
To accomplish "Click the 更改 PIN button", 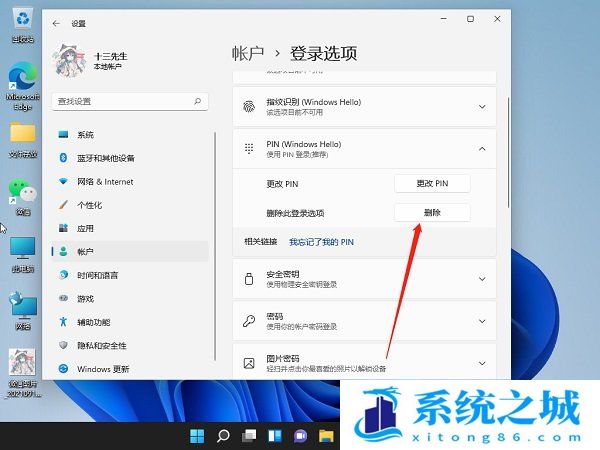I will 432,184.
